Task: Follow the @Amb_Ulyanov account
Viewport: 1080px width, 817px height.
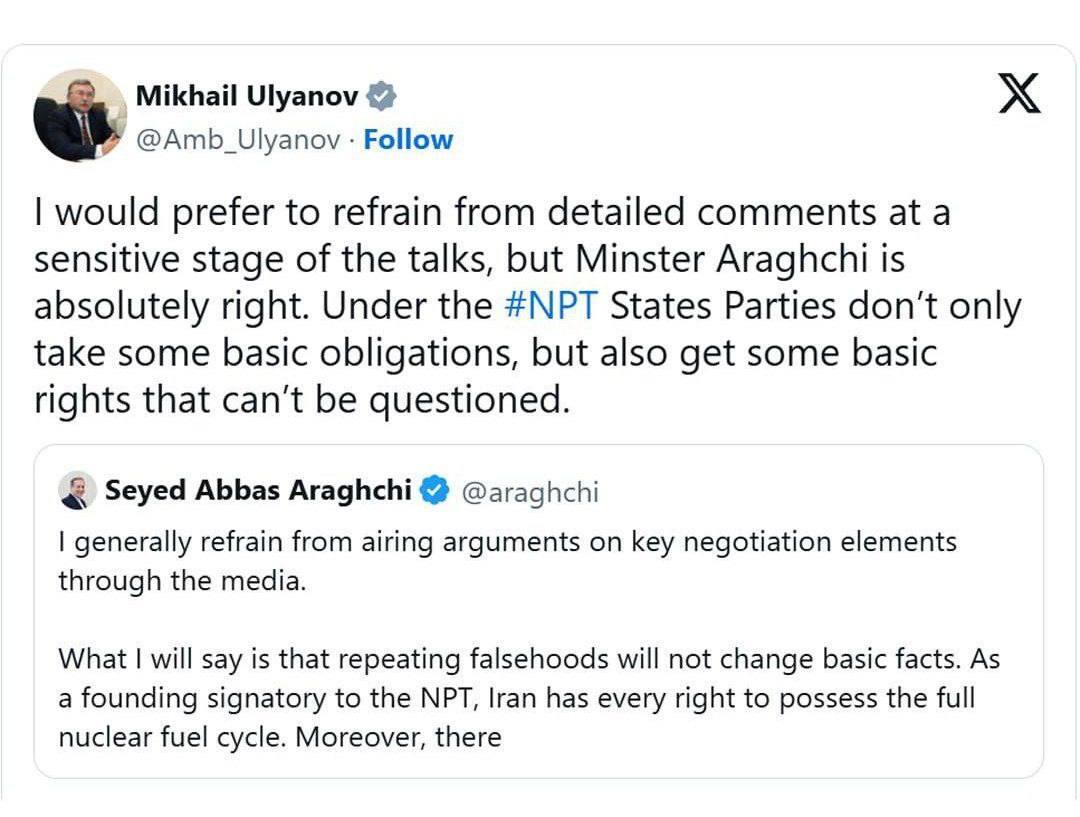Action: pos(408,140)
